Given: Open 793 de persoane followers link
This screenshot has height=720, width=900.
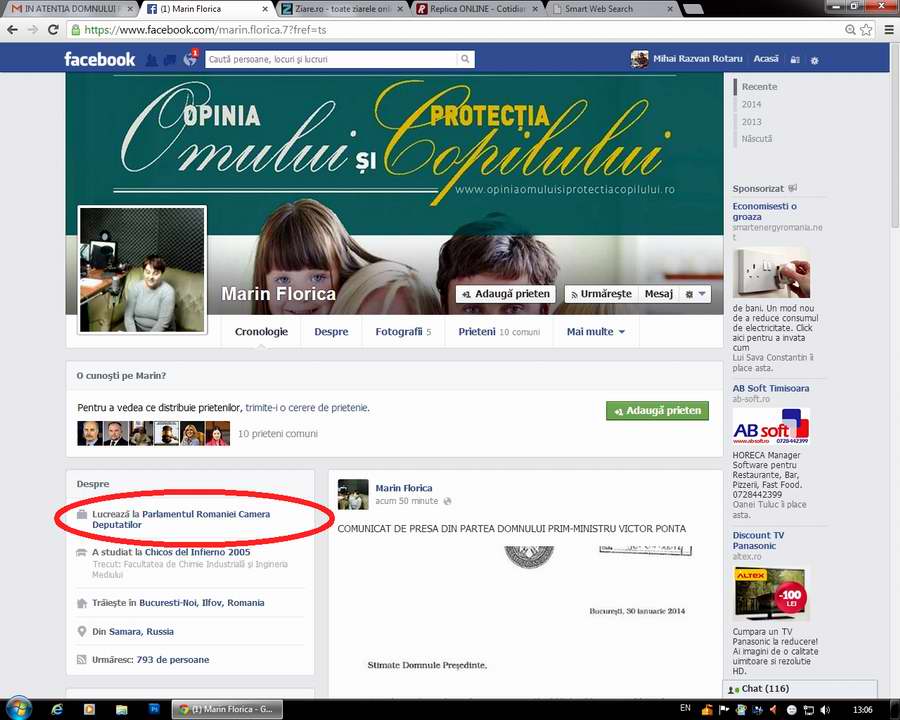Looking at the screenshot, I should pyautogui.click(x=173, y=660).
